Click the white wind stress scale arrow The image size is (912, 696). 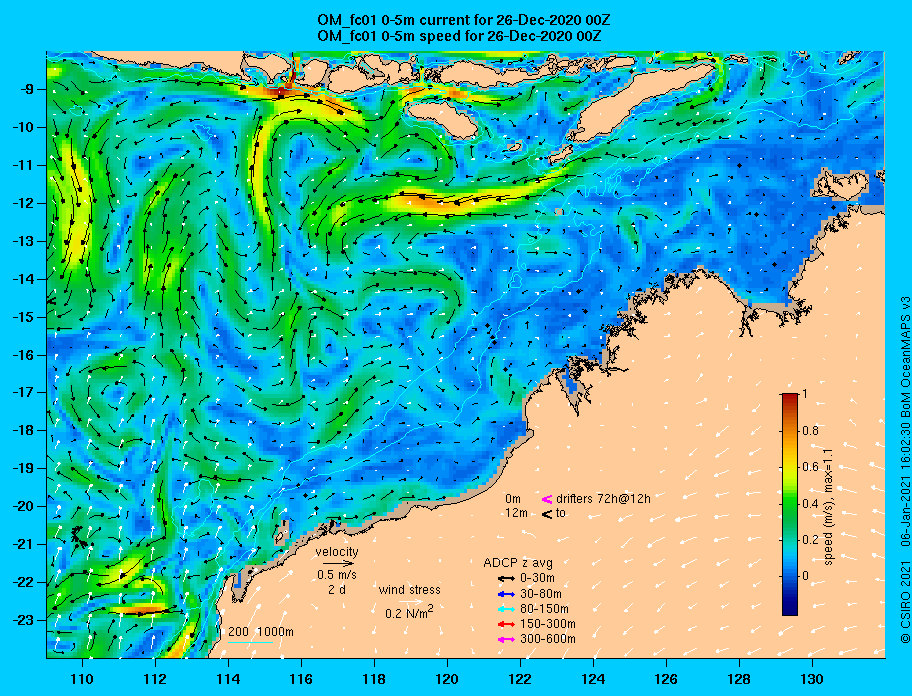(x=412, y=602)
